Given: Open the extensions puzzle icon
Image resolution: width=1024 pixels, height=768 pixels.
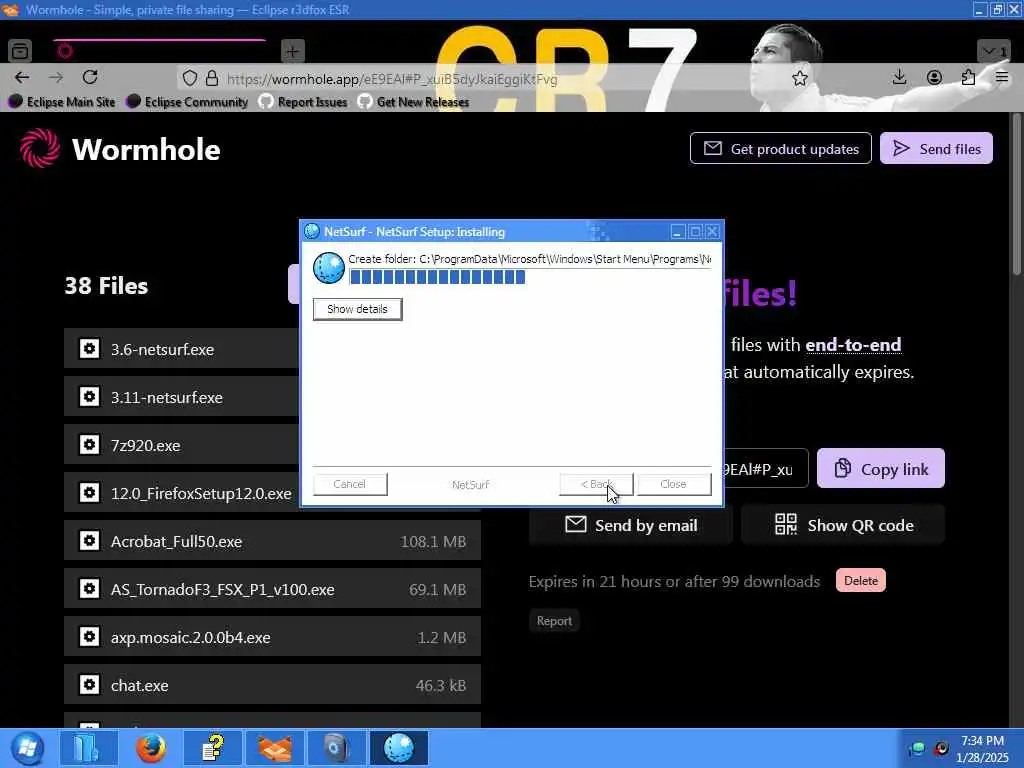Looking at the screenshot, I should [x=968, y=78].
